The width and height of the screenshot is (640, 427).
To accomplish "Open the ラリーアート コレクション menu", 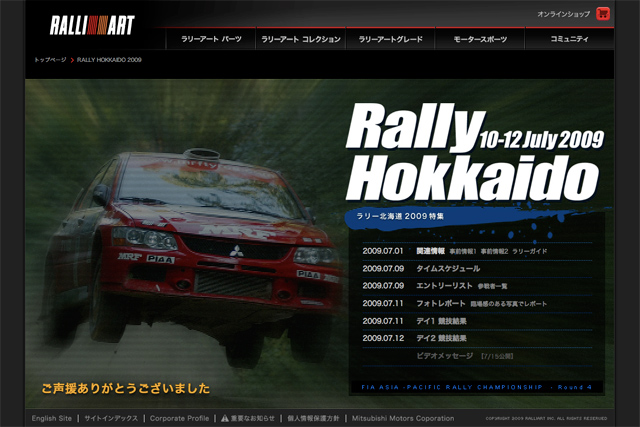I will pos(301,39).
